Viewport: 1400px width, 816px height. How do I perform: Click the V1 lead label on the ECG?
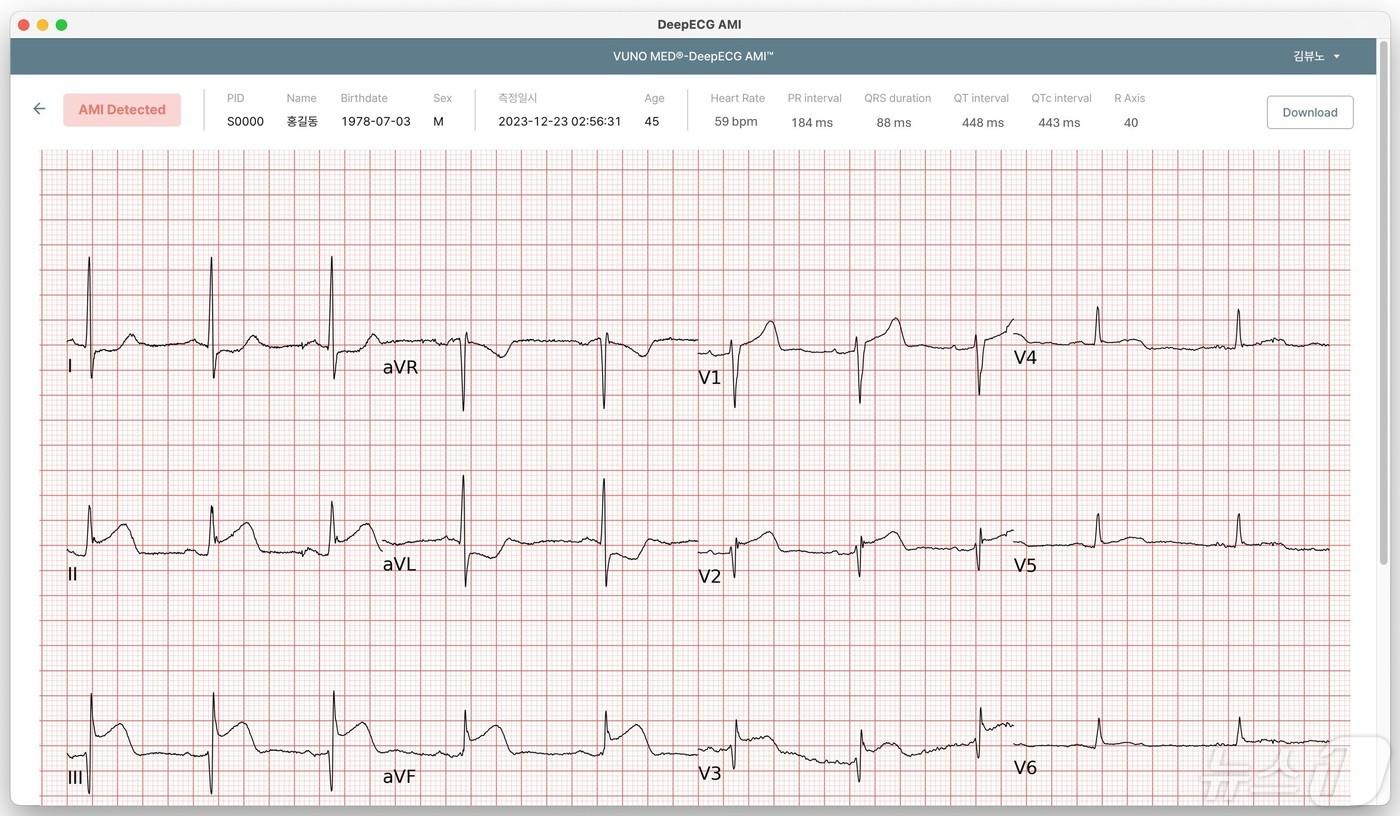[x=709, y=377]
